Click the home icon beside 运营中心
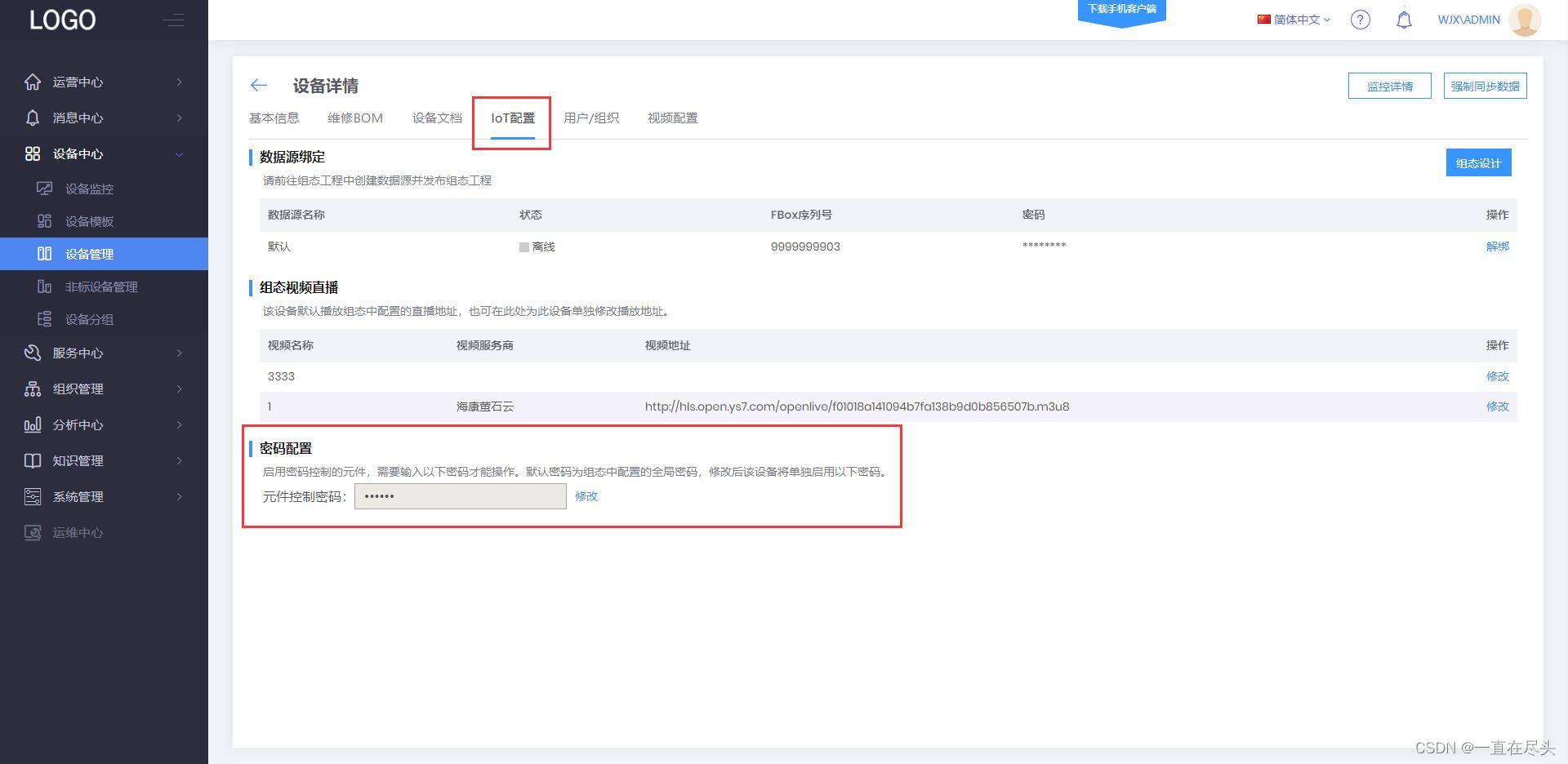Image resolution: width=1568 pixels, height=764 pixels. (33, 82)
